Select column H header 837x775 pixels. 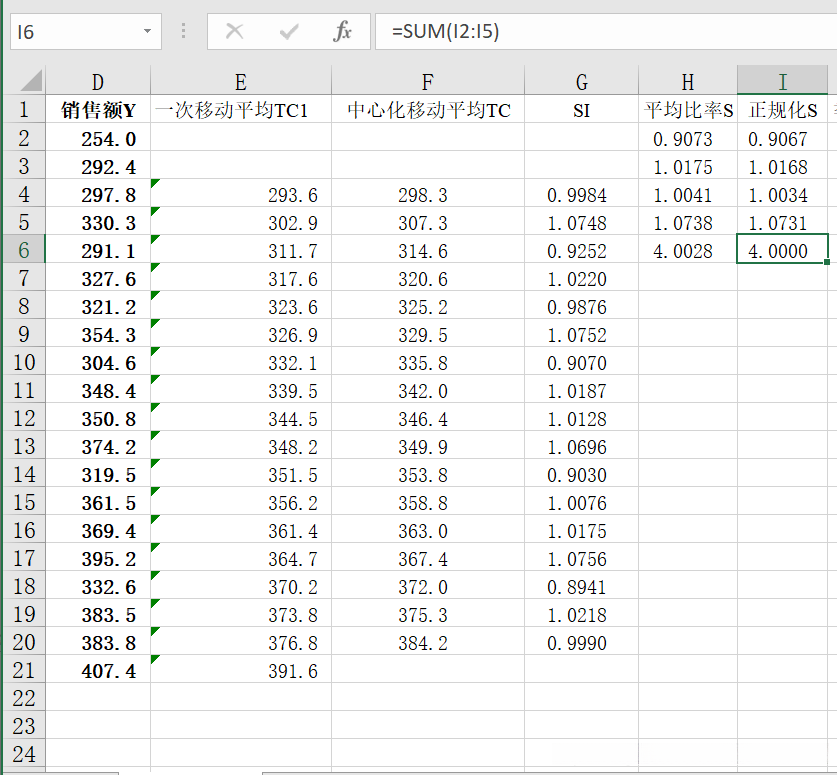688,82
